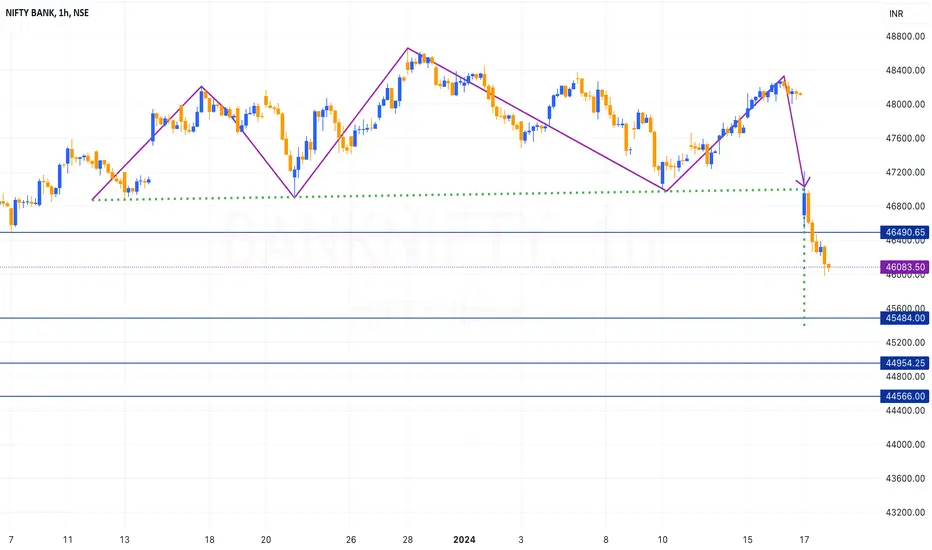Click the 44000.00 price axis value

(905, 444)
